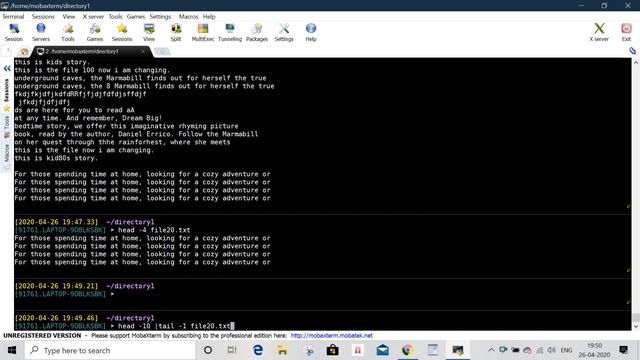Viewport: 640px width, 360px height.
Task: Open the Tunneling toolbar icon
Action: [230, 32]
